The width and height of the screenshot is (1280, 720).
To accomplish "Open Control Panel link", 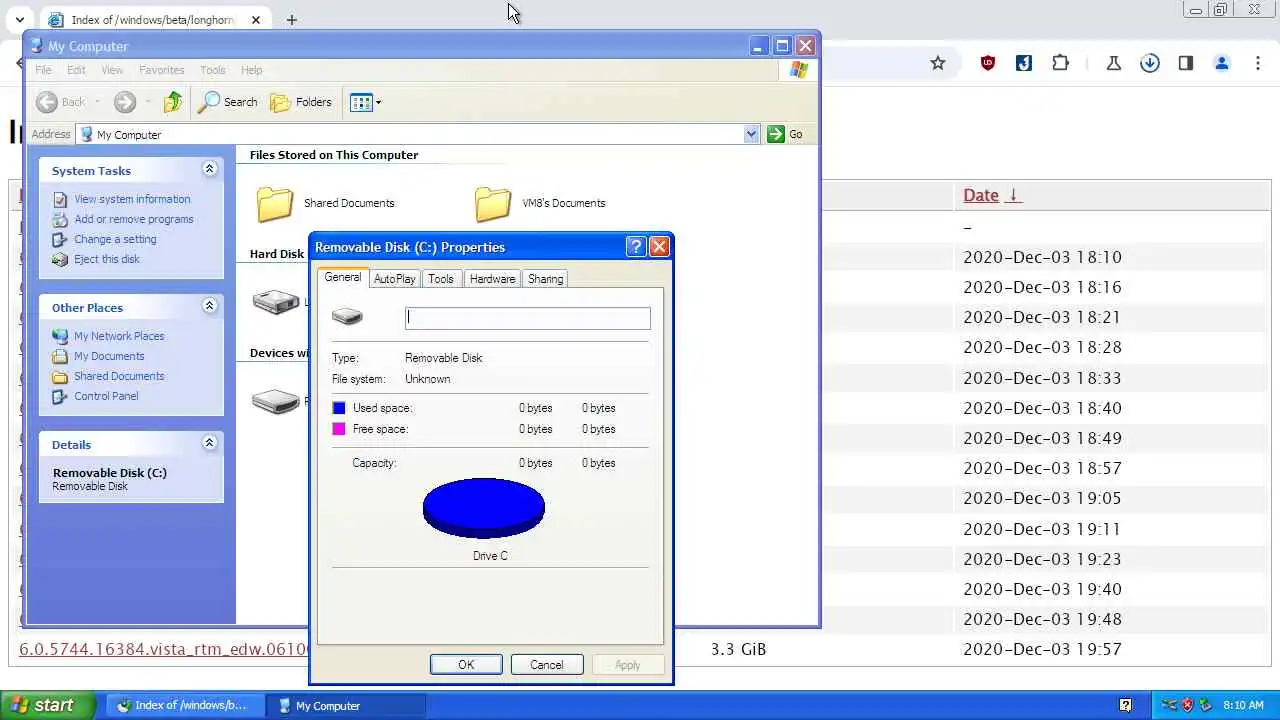I will click(x=106, y=396).
